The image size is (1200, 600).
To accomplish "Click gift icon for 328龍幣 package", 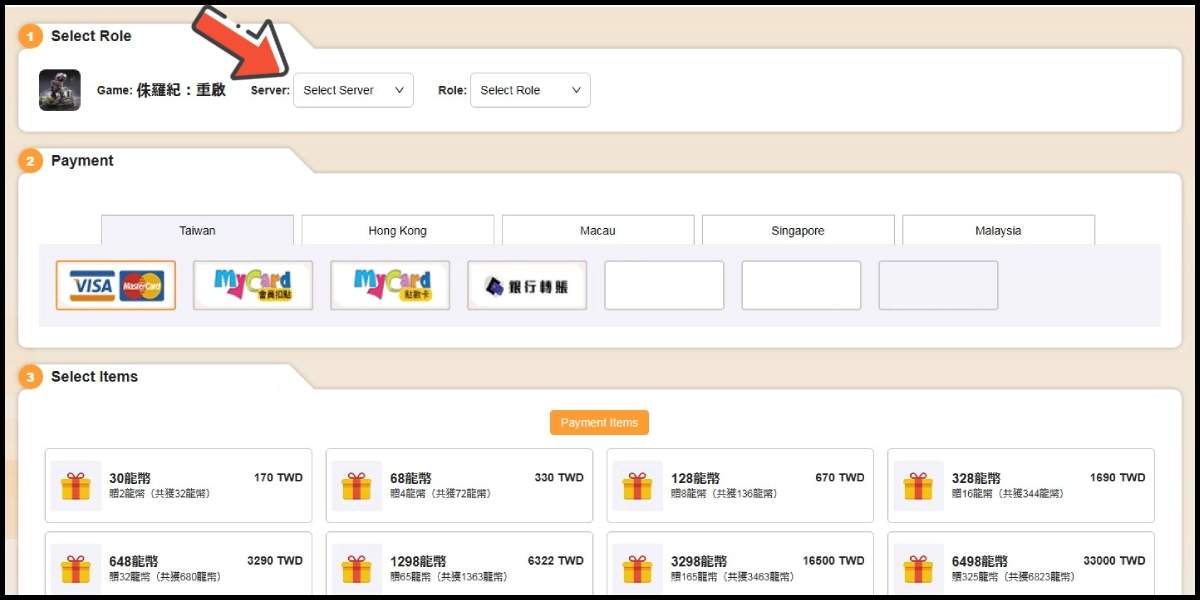I will point(918,486).
